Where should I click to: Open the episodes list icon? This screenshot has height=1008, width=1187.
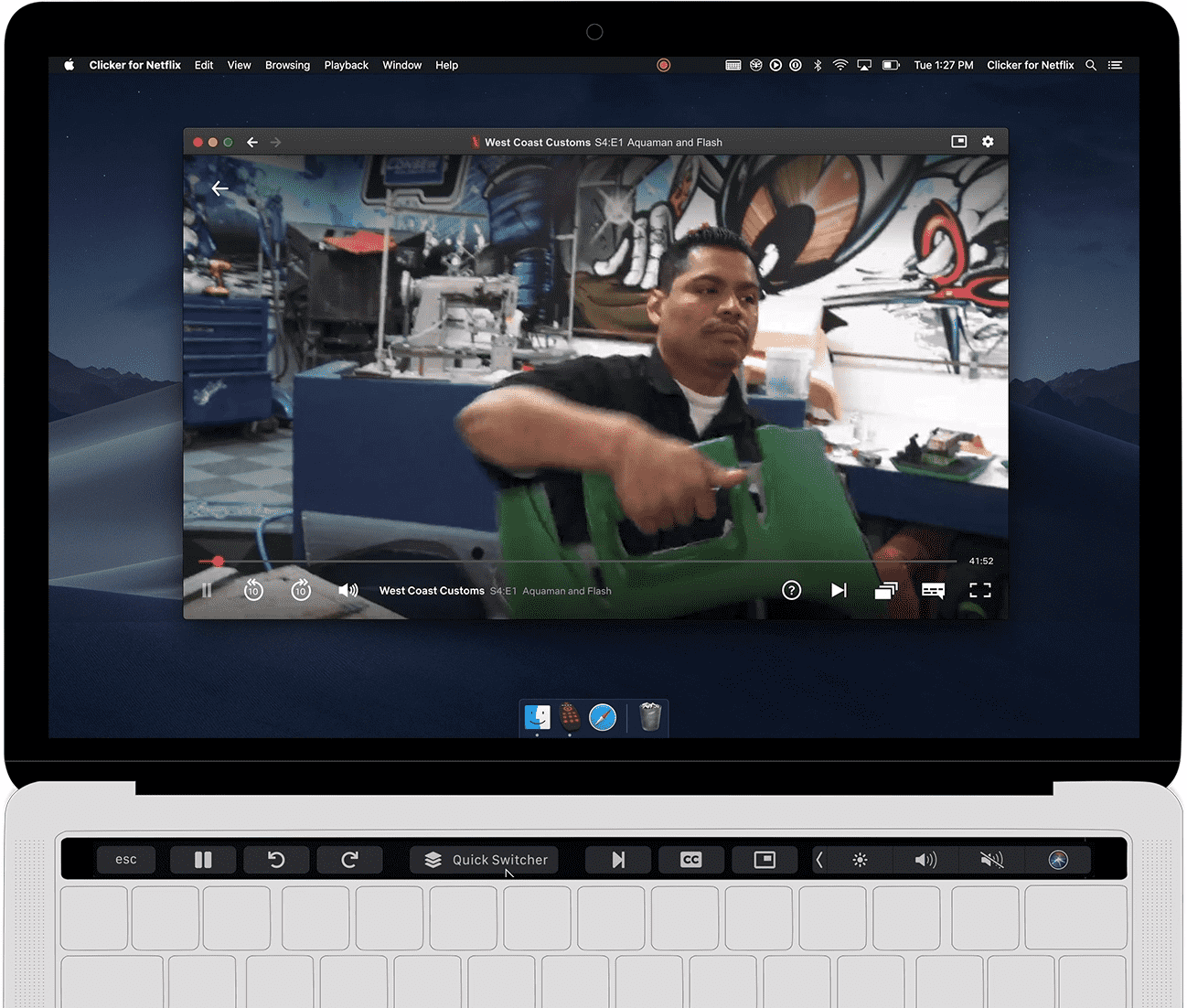(x=885, y=590)
